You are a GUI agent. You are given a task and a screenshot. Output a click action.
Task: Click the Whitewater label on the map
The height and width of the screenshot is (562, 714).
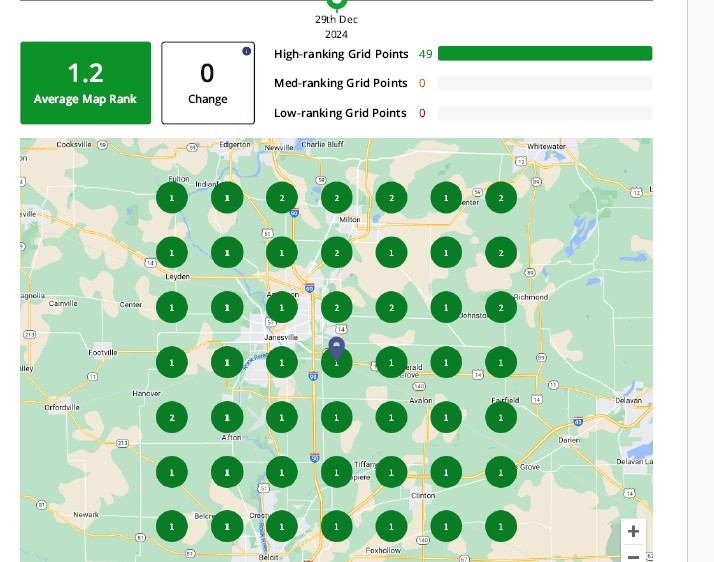point(546,147)
